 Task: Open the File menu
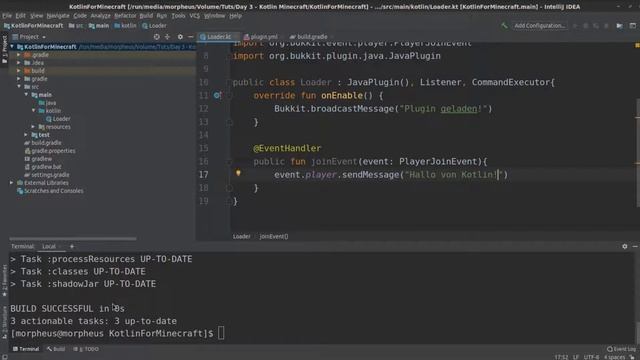pos(7,16)
